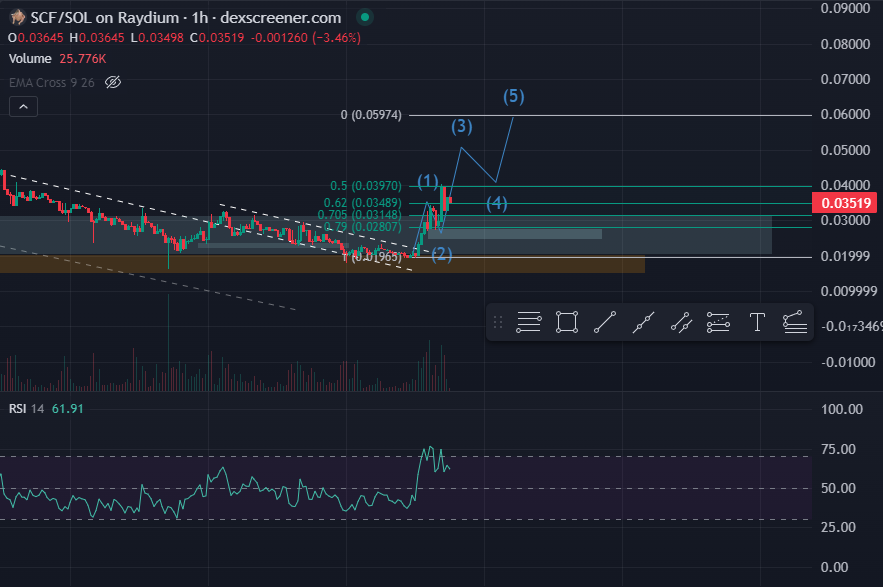Collapse the indicator legend with the chevron
Viewport: 883px width, 587px height.
click(23, 106)
